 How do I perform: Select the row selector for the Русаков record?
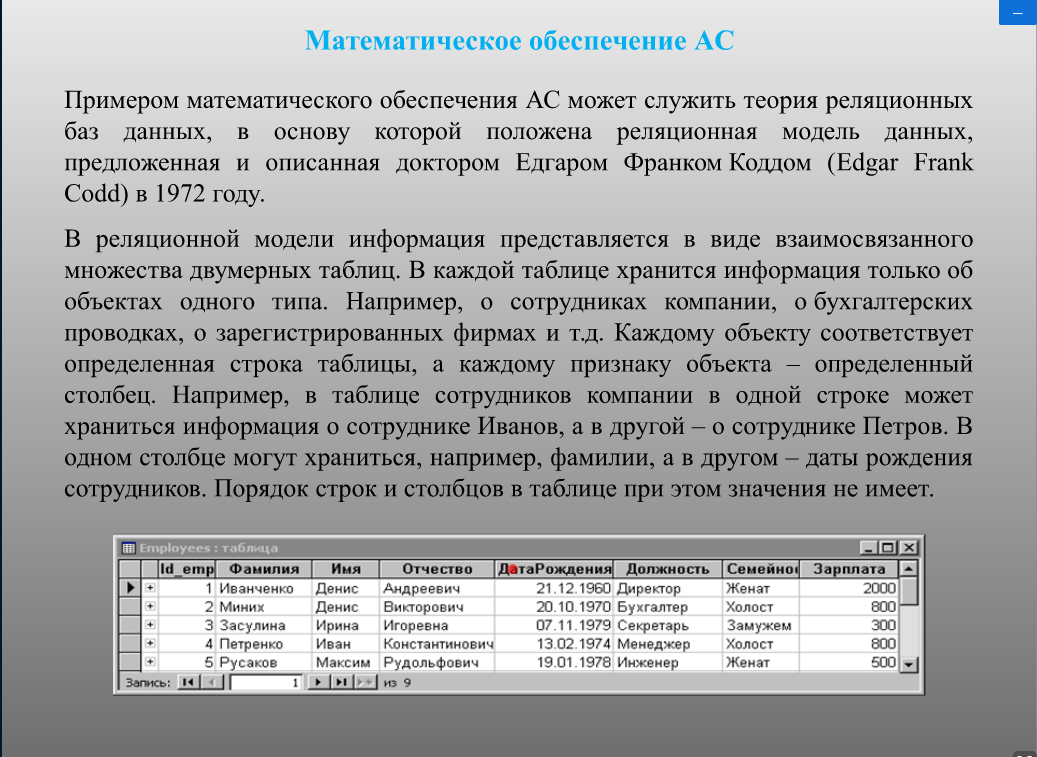click(130, 662)
